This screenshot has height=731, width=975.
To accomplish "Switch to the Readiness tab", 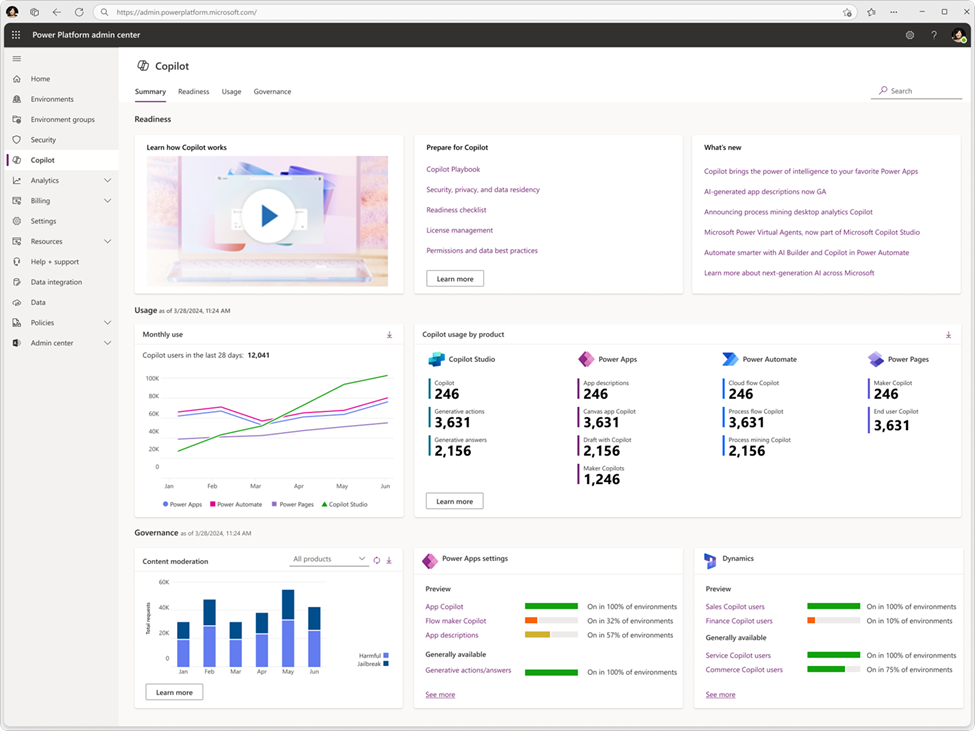I will pos(193,91).
